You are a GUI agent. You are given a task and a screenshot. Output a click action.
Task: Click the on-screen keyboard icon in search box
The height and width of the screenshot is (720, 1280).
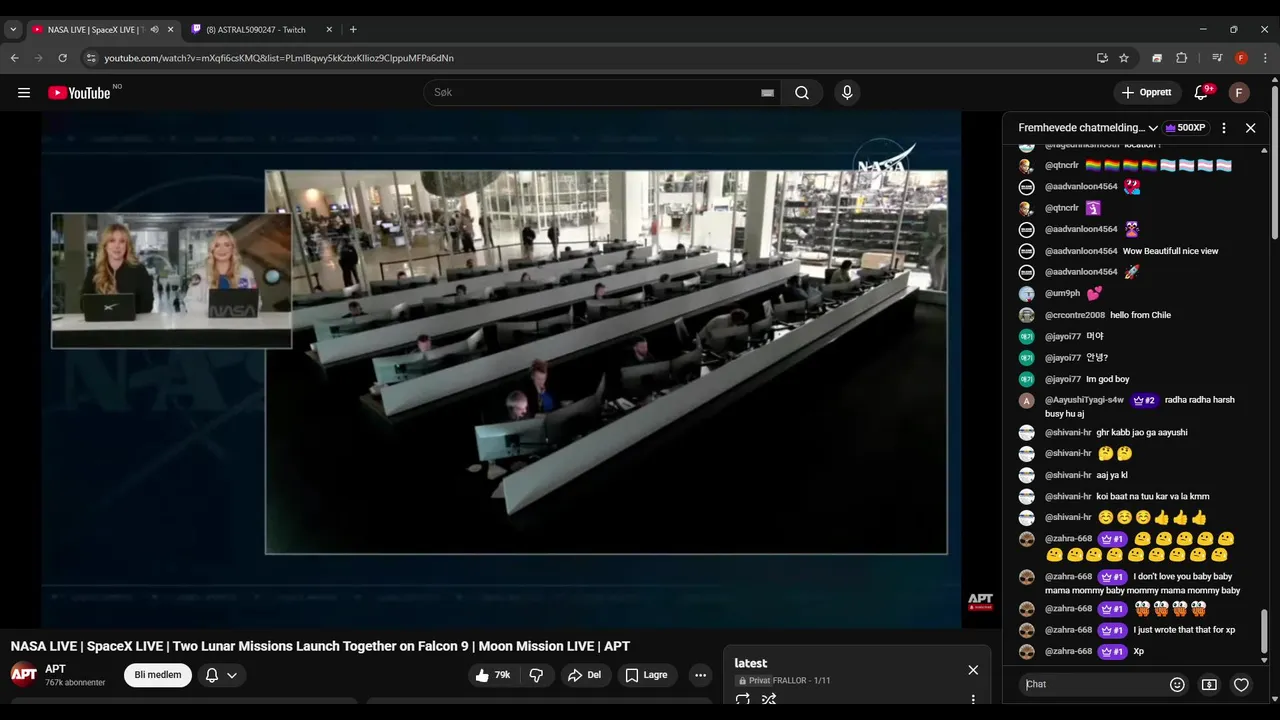[x=767, y=93]
